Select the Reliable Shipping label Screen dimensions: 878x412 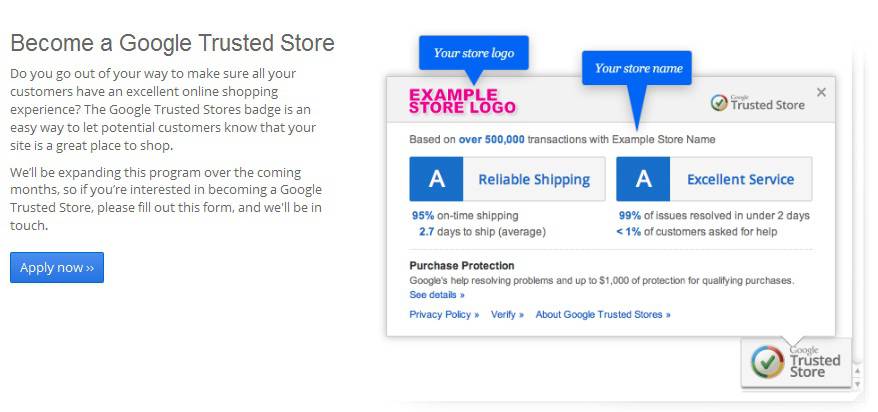coord(534,180)
